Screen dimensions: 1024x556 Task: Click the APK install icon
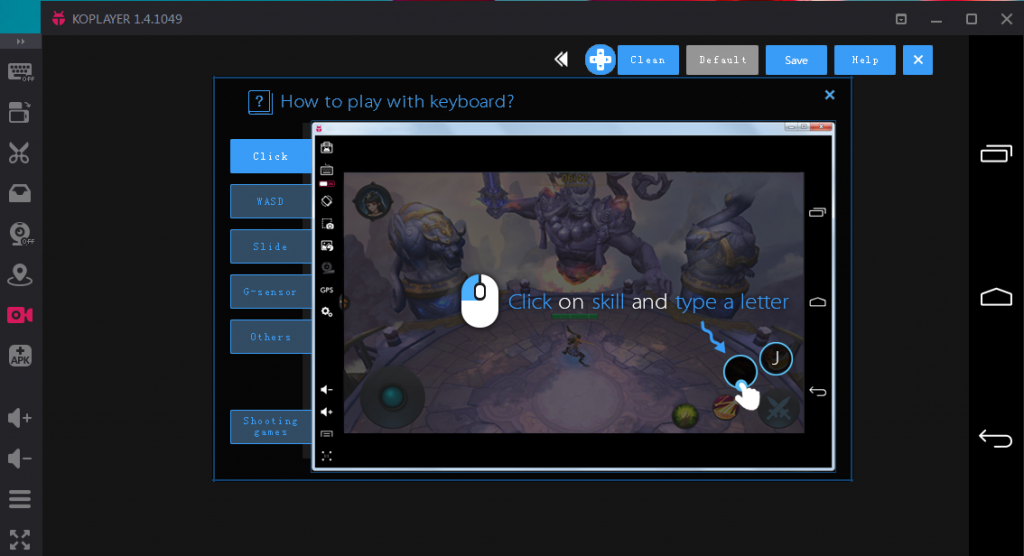(20, 355)
